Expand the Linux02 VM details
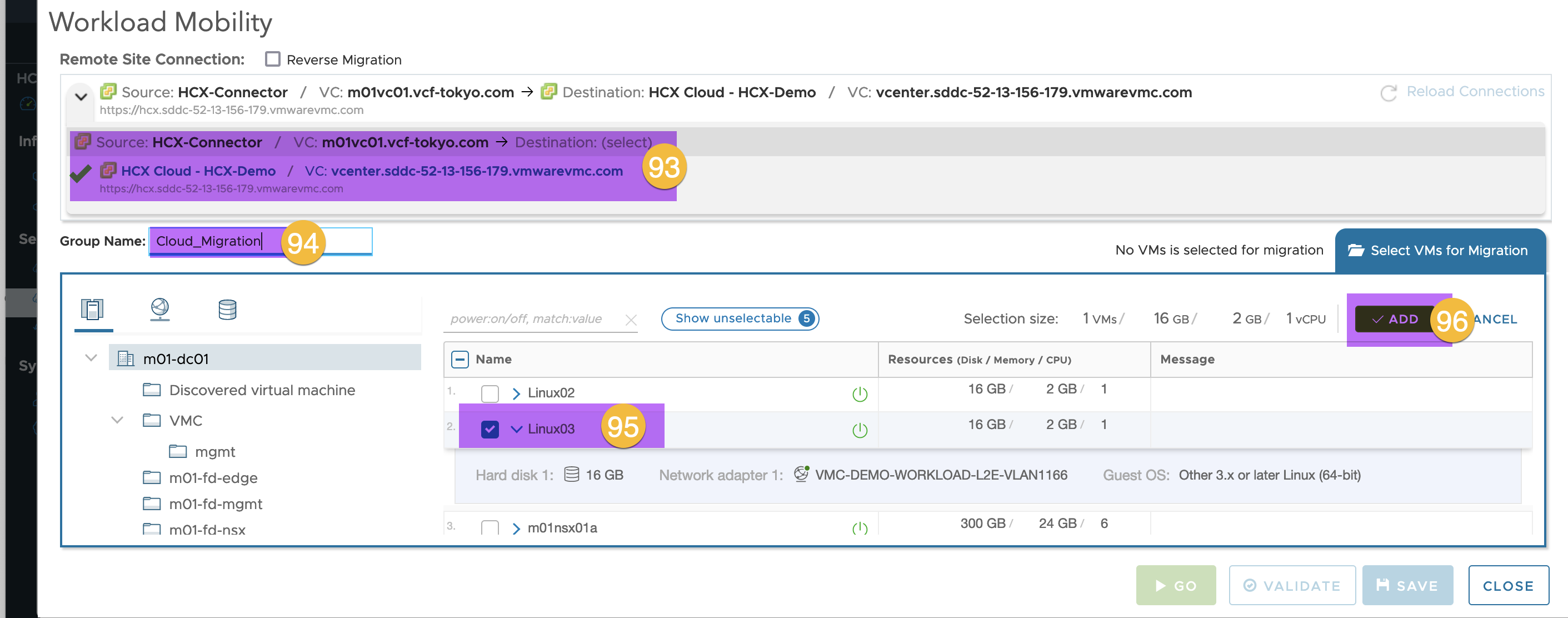The width and height of the screenshot is (1568, 618). point(516,393)
